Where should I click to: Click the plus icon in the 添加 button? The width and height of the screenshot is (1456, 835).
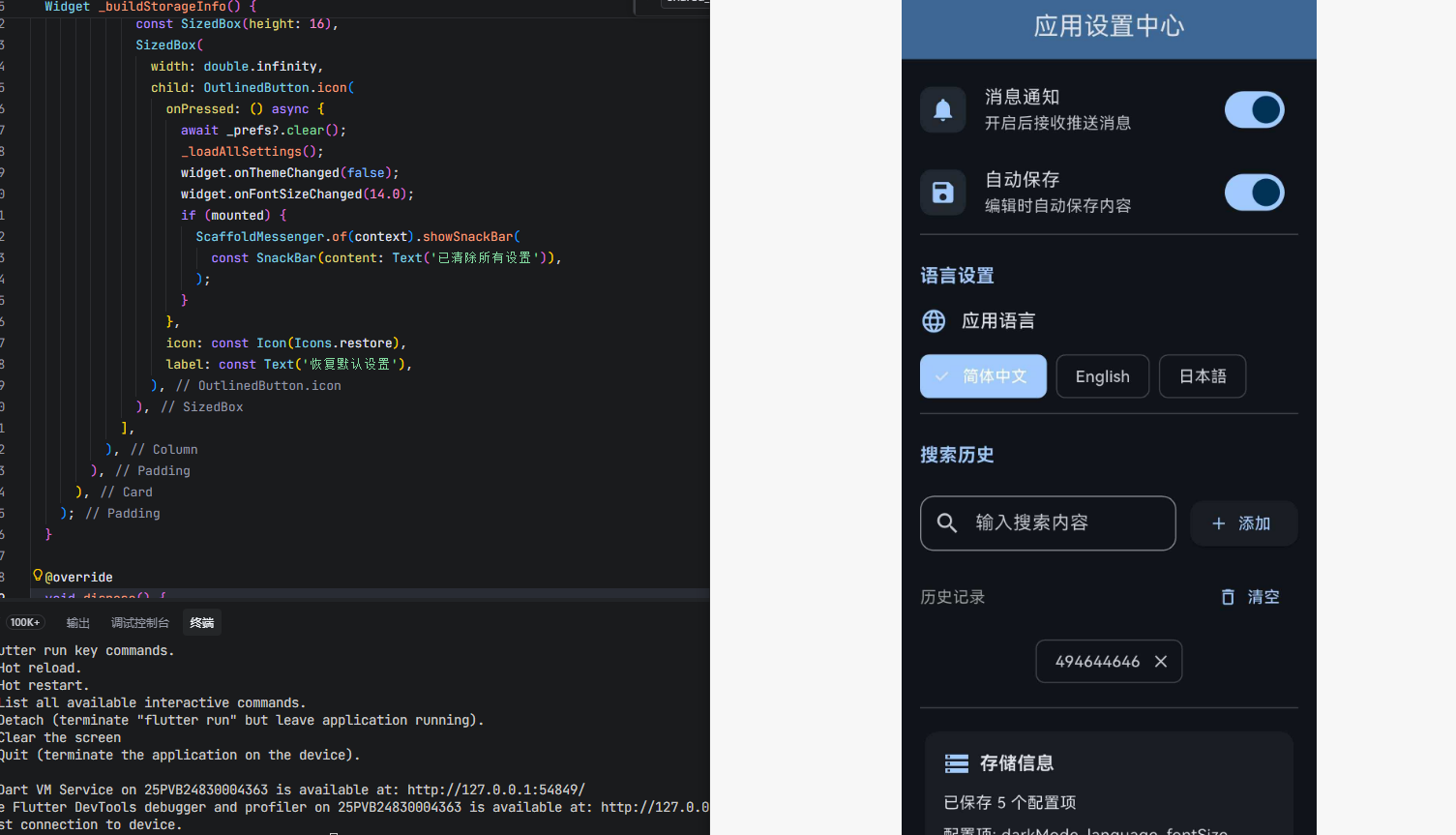[1219, 523]
